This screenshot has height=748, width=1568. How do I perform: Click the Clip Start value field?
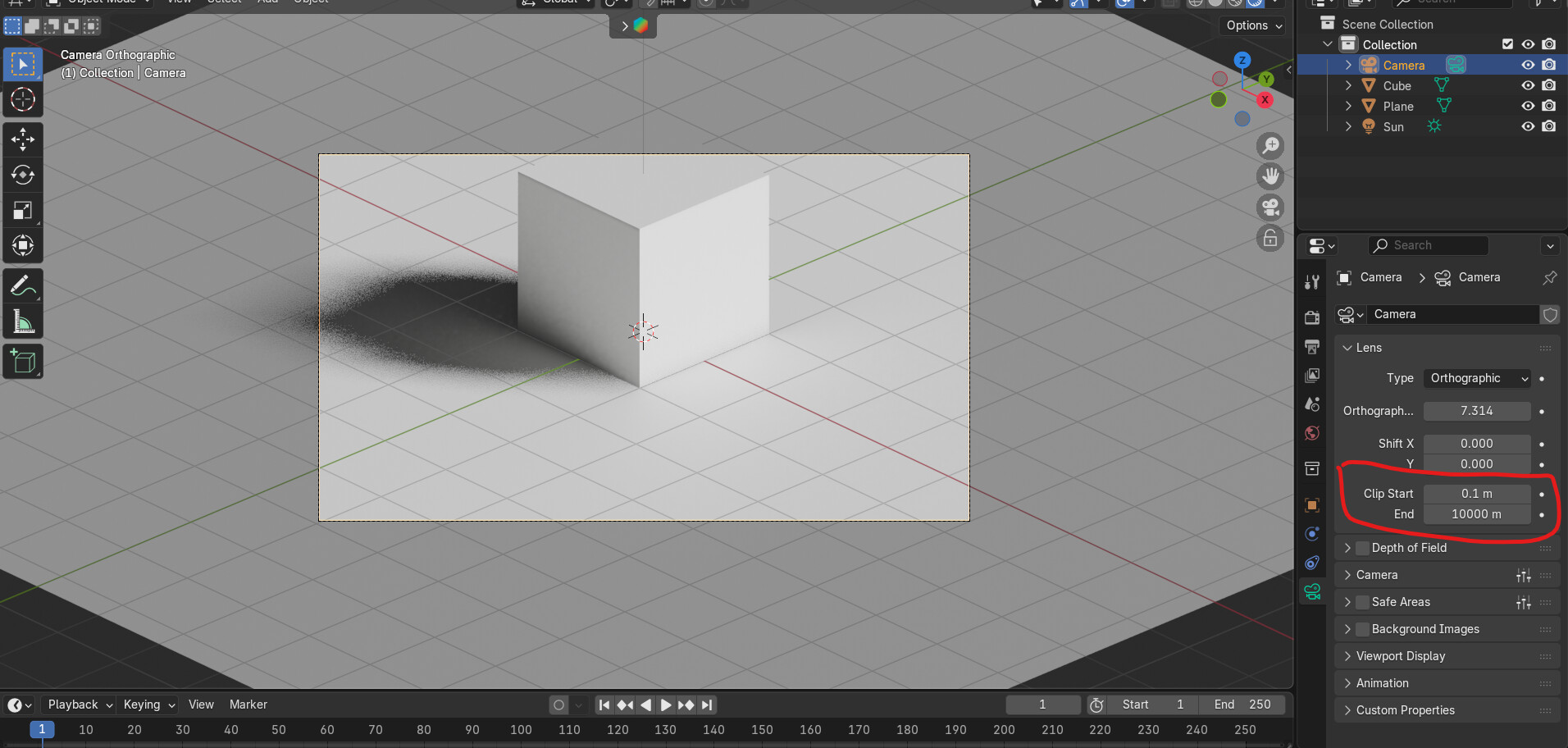point(1478,494)
